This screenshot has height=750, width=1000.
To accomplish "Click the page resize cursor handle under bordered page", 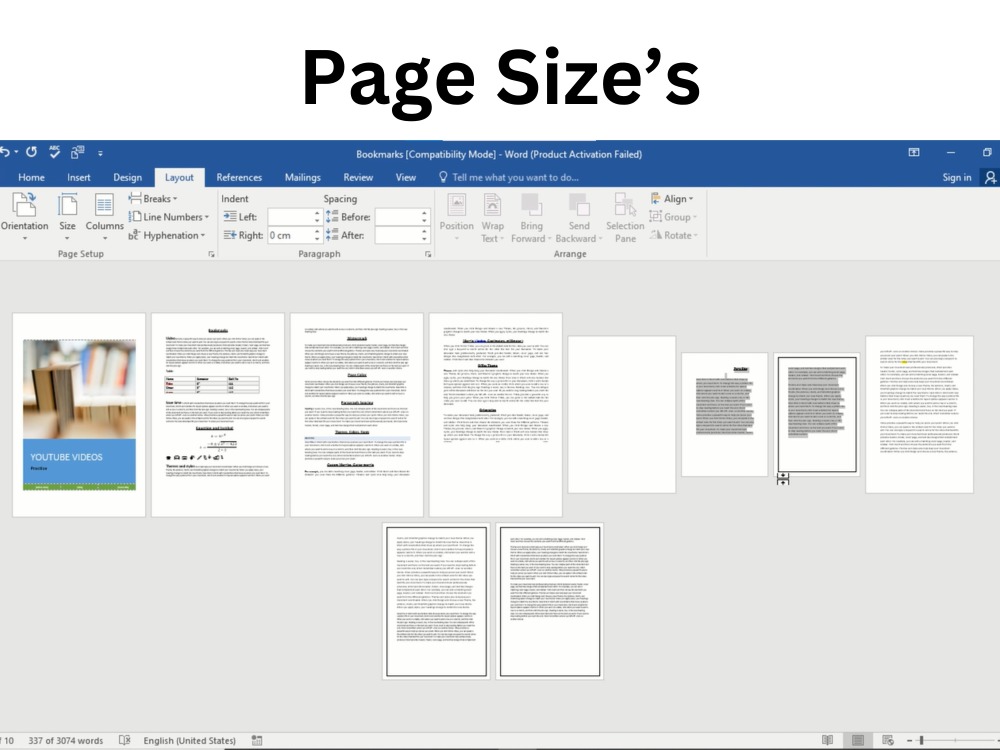I will click(x=783, y=479).
